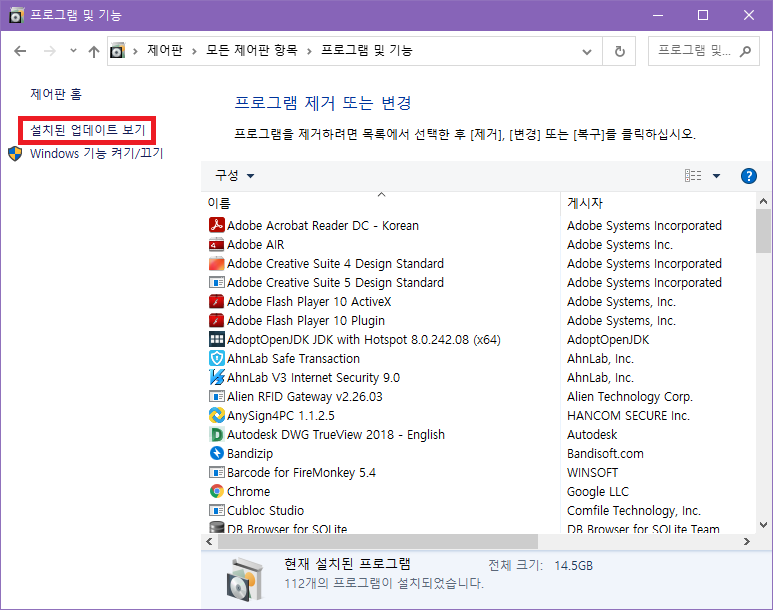Click the 프로그램 및 기능 search field
Image resolution: width=773 pixels, height=610 pixels.
tap(703, 51)
